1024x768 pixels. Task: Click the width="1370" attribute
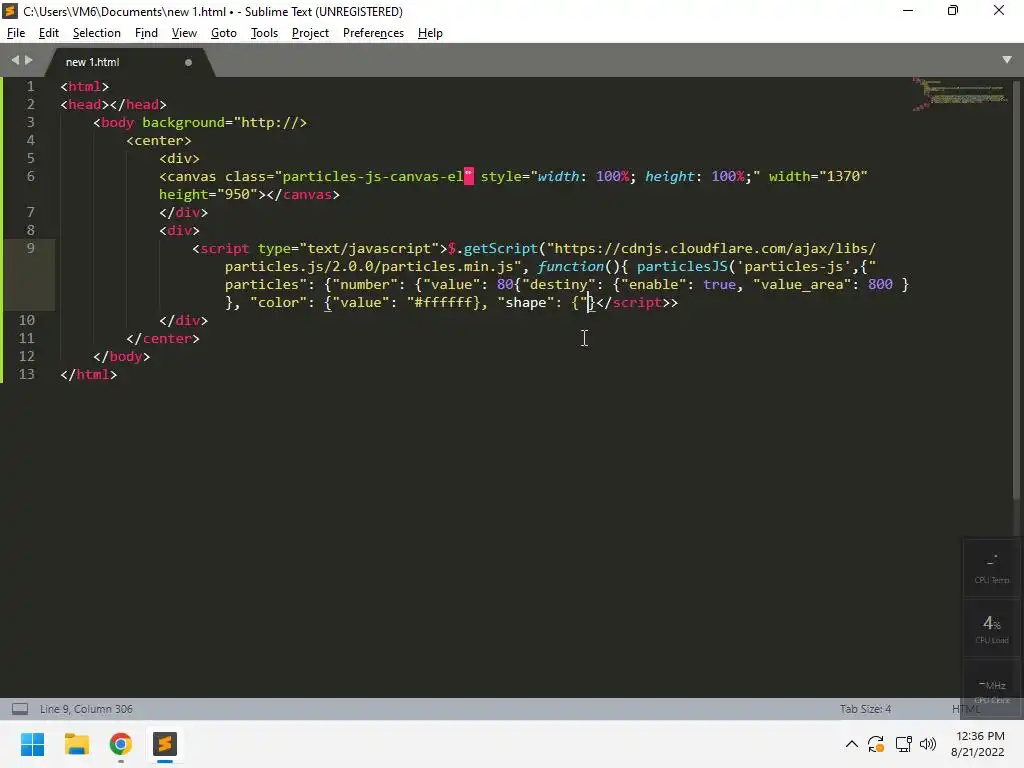click(x=818, y=176)
